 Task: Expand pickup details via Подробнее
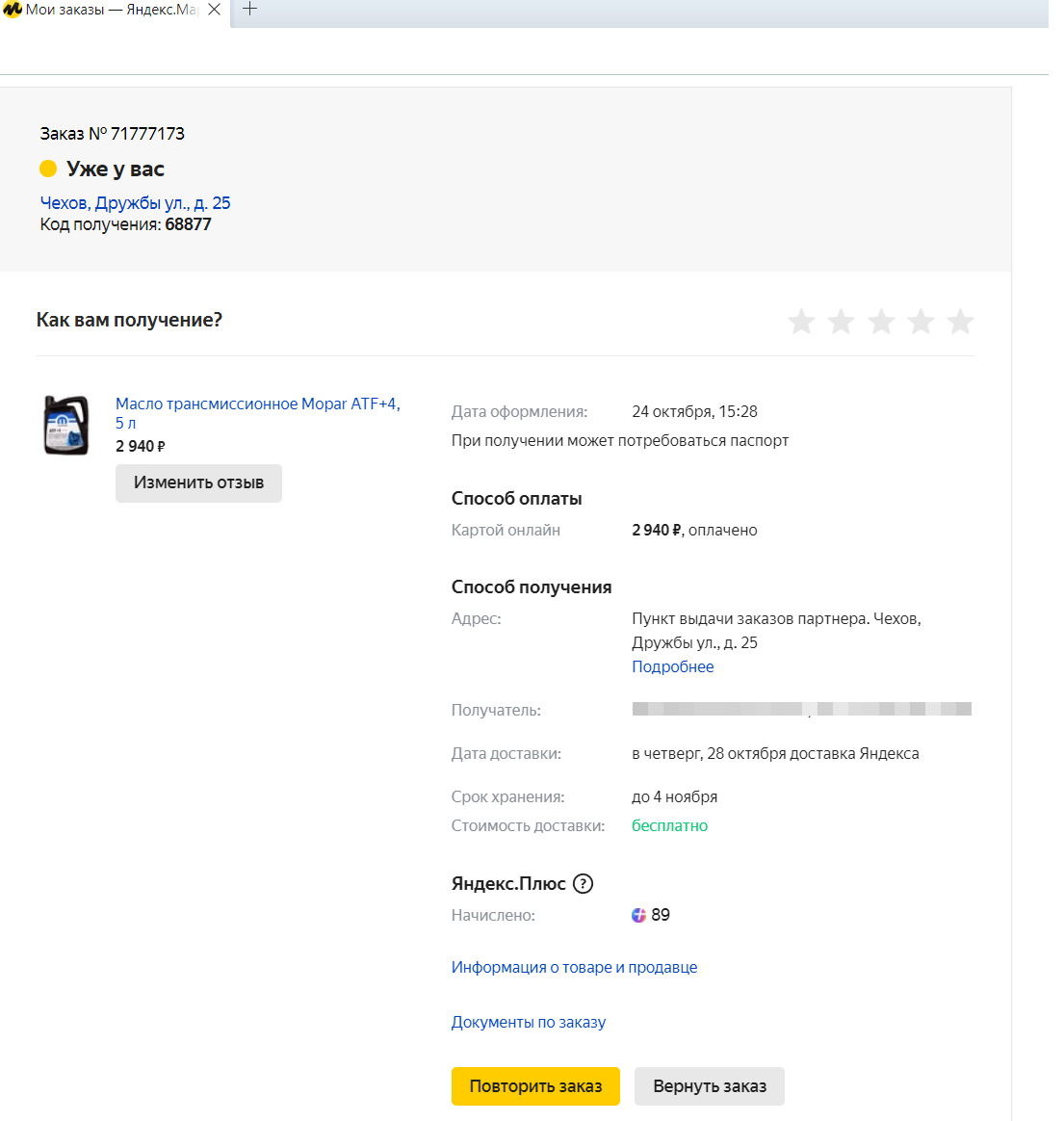(x=672, y=667)
